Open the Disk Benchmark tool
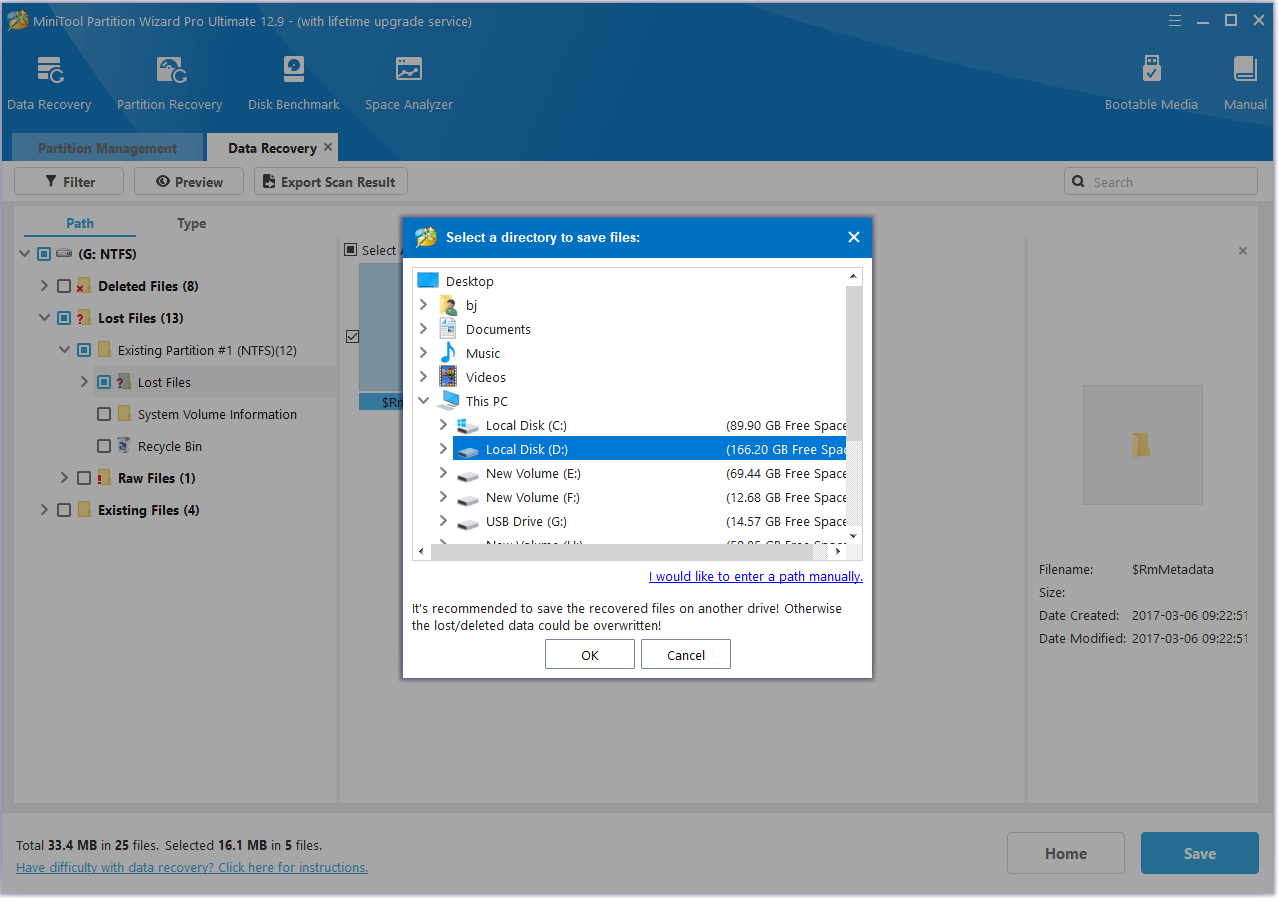1278x898 pixels. [293, 72]
